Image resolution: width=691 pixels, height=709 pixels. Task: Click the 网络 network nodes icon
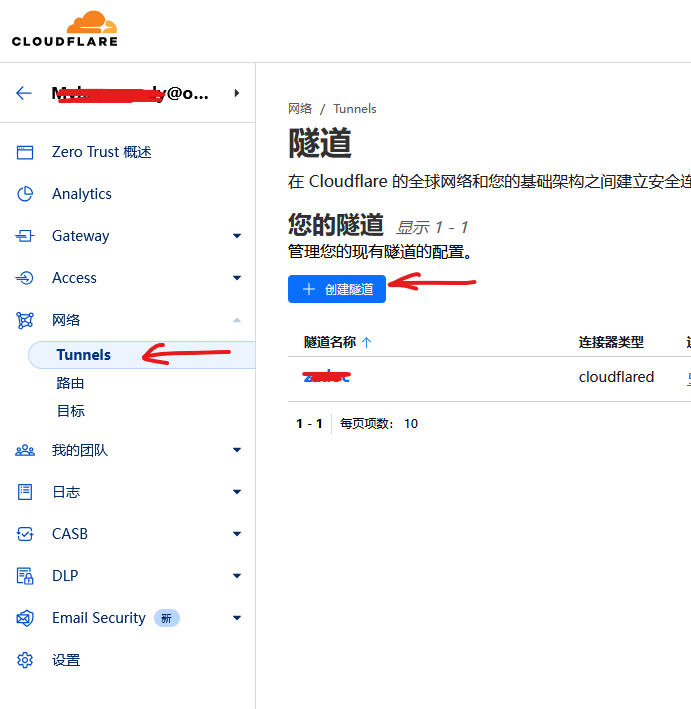tap(25, 320)
